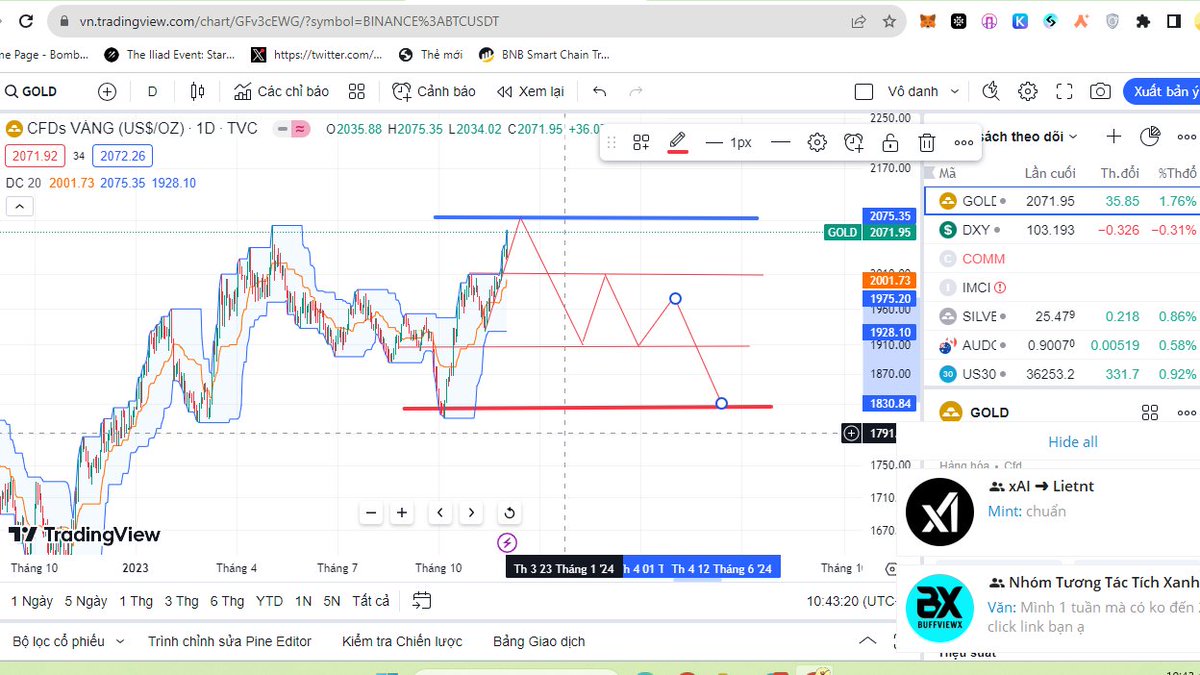This screenshot has height=675, width=1200.
Task: Select the COMM row in watchlist
Action: [x=1062, y=258]
